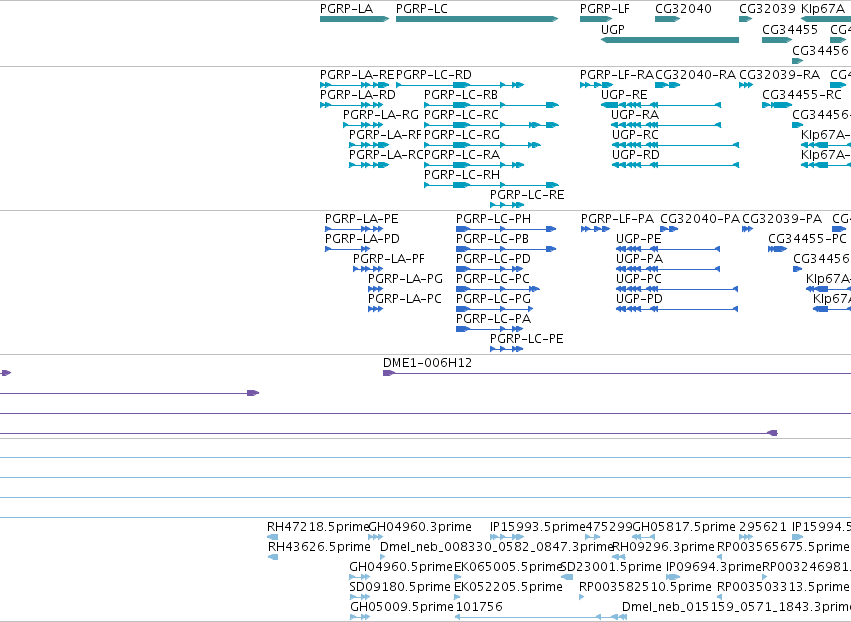Select the CG32040-RA transcript label
Screen dimensions: 851x622
pyautogui.click(x=696, y=74)
